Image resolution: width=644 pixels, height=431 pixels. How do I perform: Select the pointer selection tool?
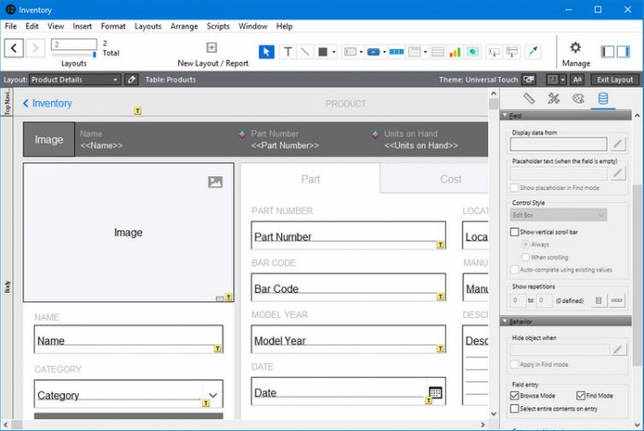pos(267,52)
